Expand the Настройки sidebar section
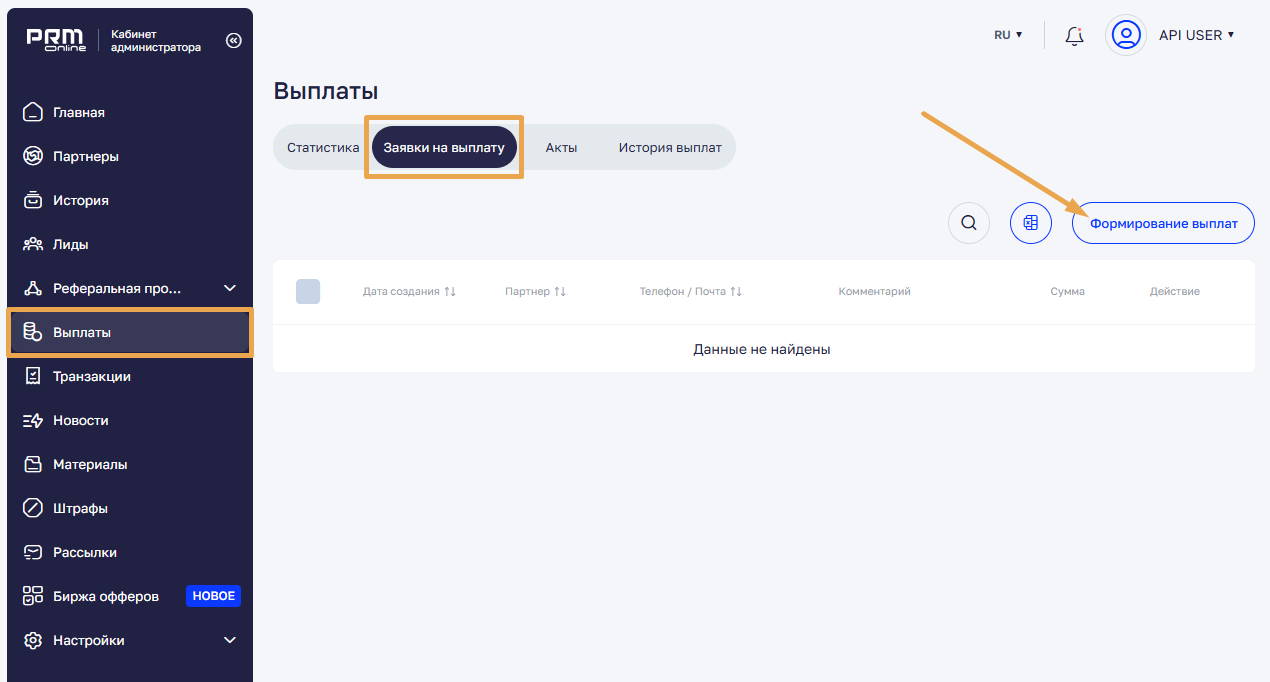This screenshot has width=1270, height=682. tap(229, 640)
